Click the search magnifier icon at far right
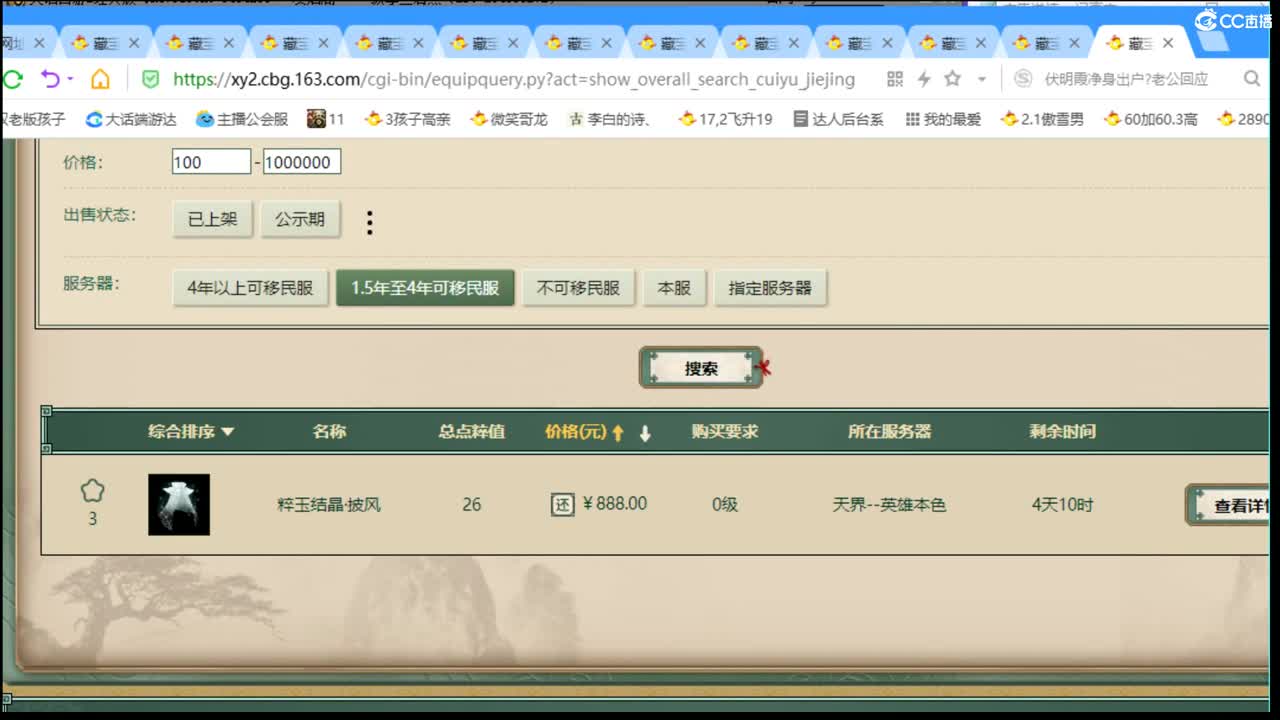 click(1252, 78)
